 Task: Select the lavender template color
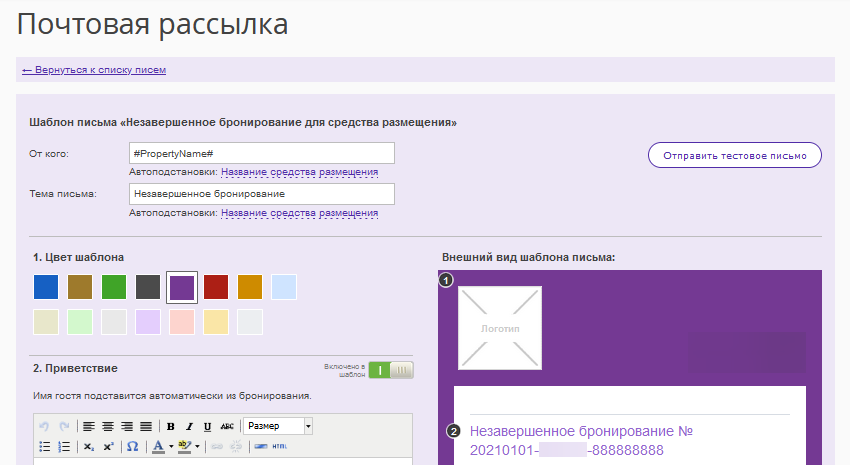(148, 322)
